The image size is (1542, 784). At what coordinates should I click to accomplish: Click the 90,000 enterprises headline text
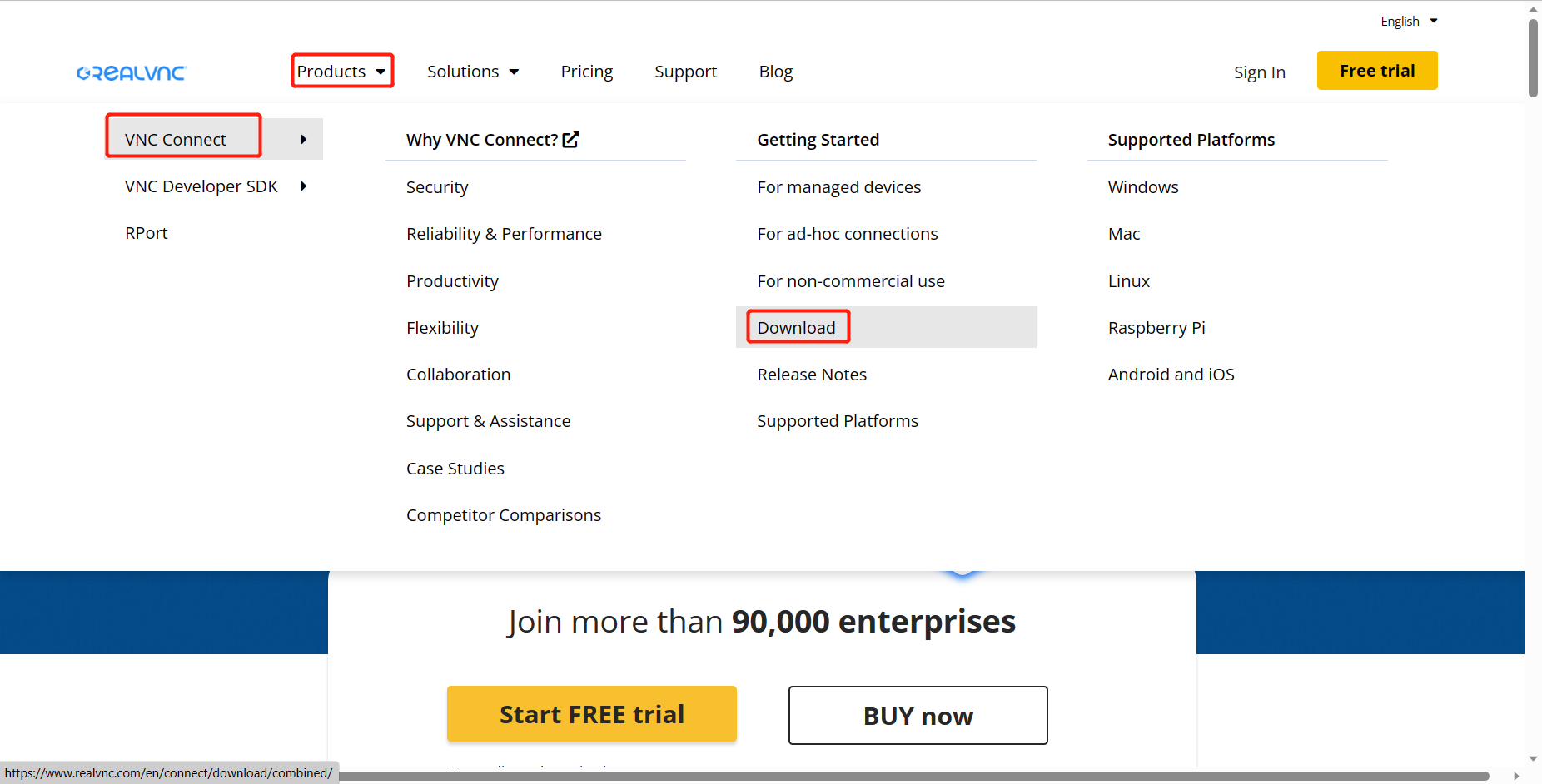pyautogui.click(x=873, y=622)
